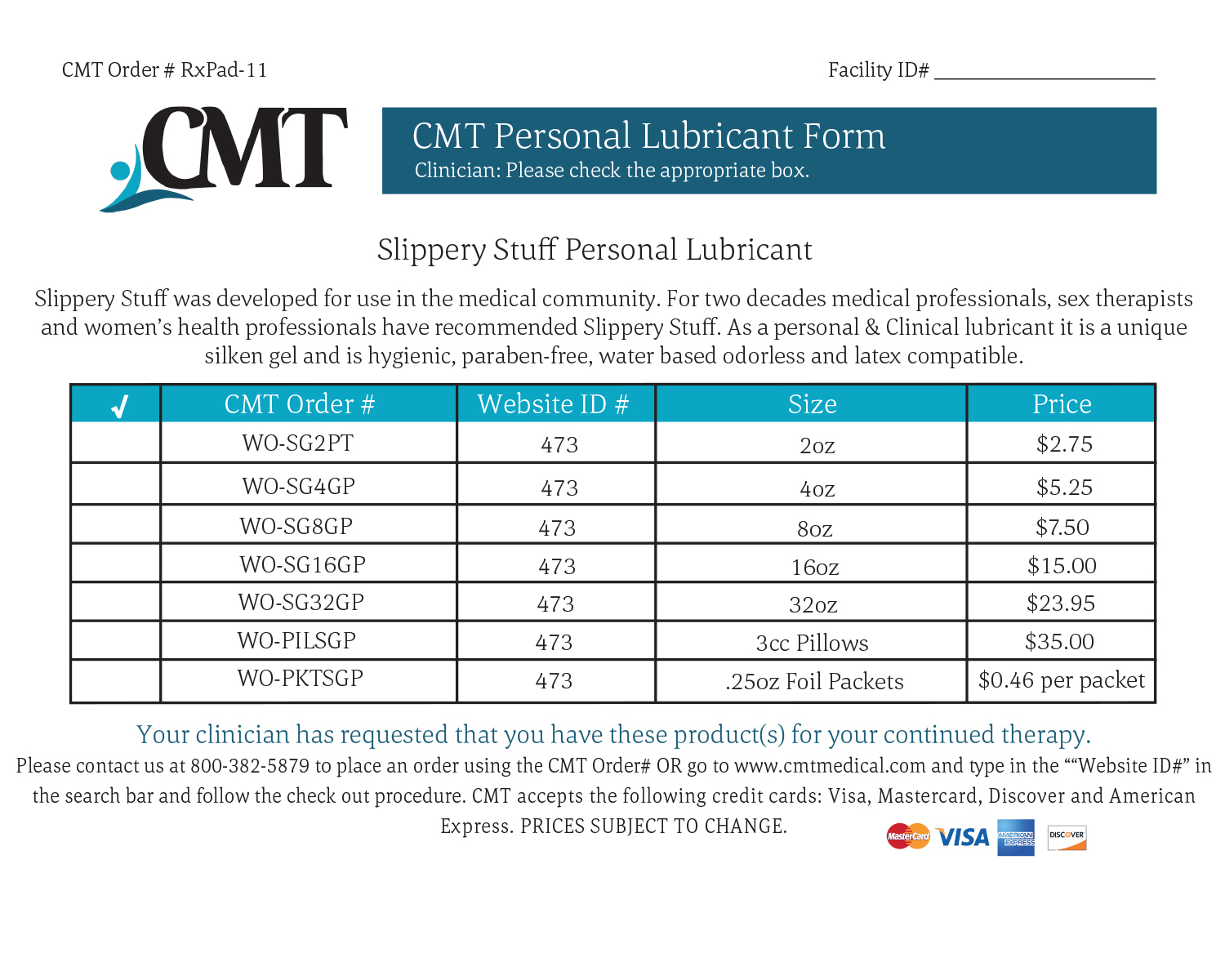
Task: Check the box for WO-SG4GP
Action: pos(116,485)
